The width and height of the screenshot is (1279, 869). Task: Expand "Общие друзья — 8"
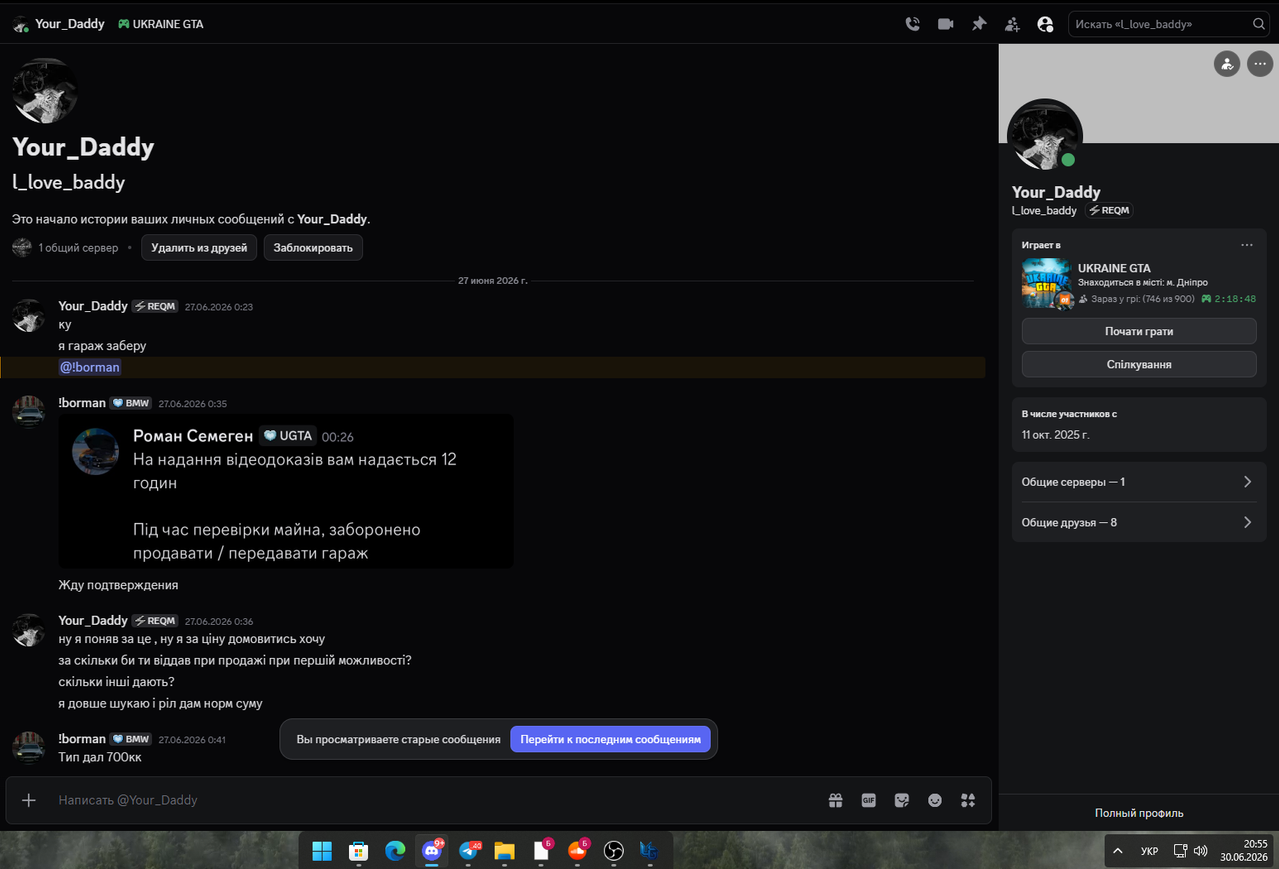click(x=1139, y=522)
